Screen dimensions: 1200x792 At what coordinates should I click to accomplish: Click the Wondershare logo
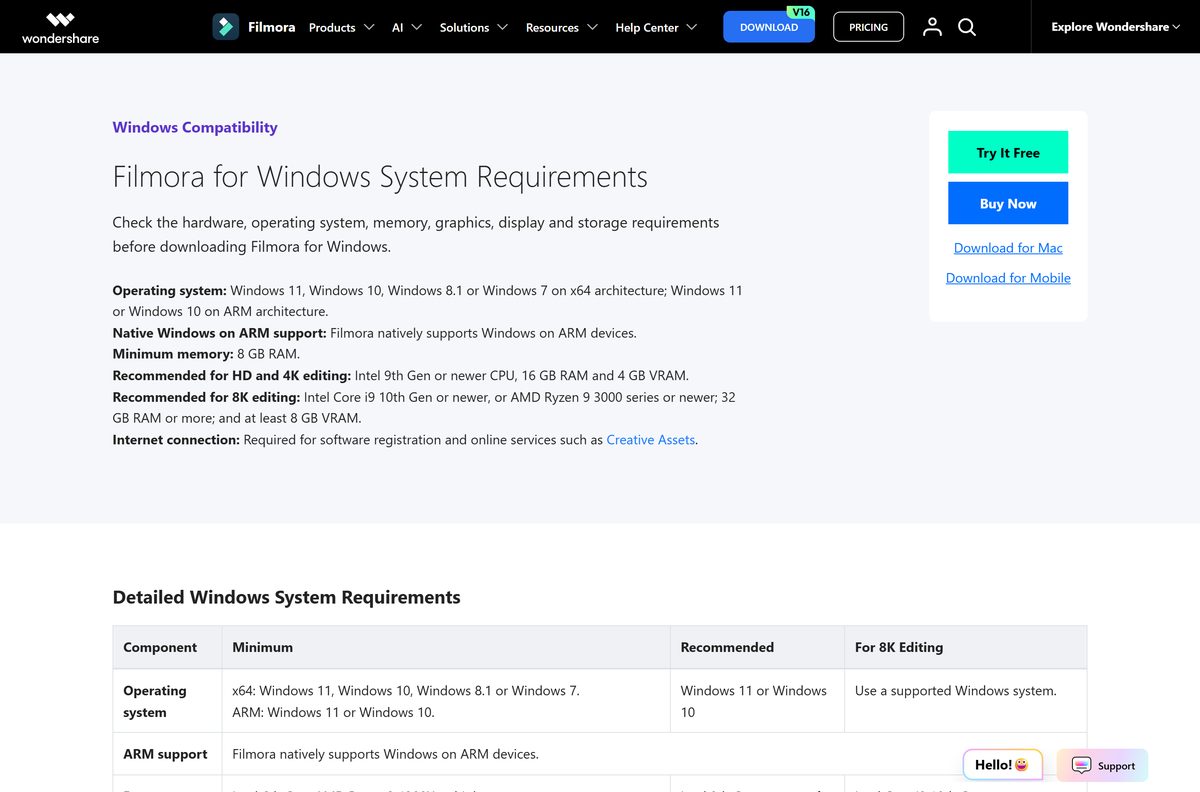point(61,27)
